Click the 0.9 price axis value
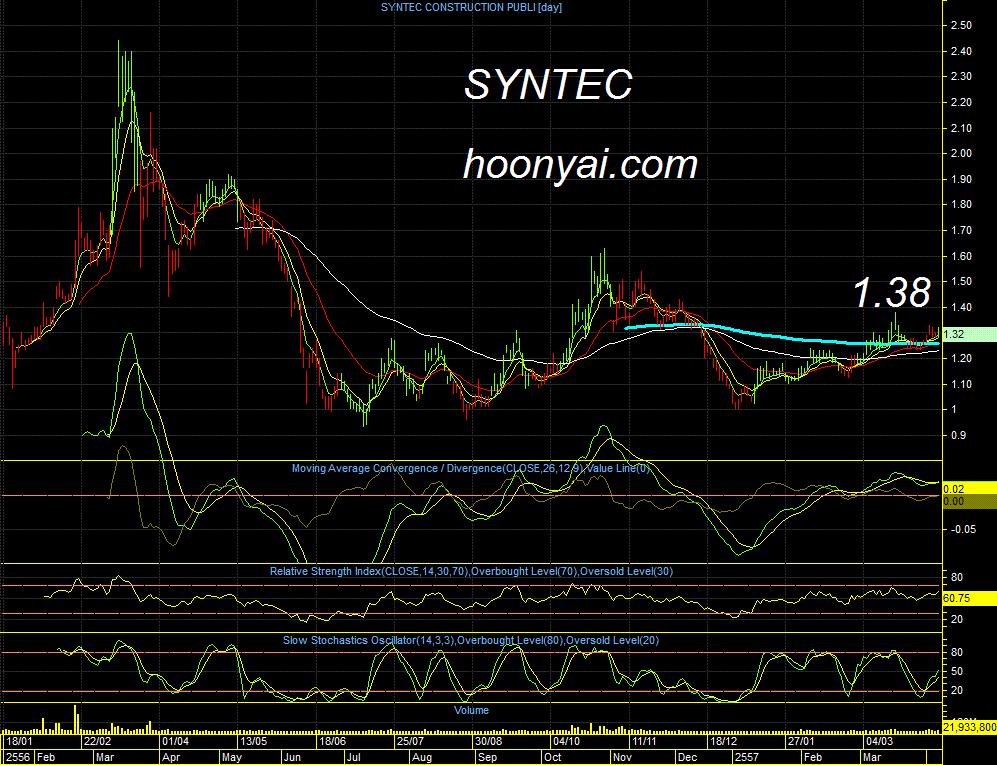Viewport: 997px width, 765px height. pos(958,436)
